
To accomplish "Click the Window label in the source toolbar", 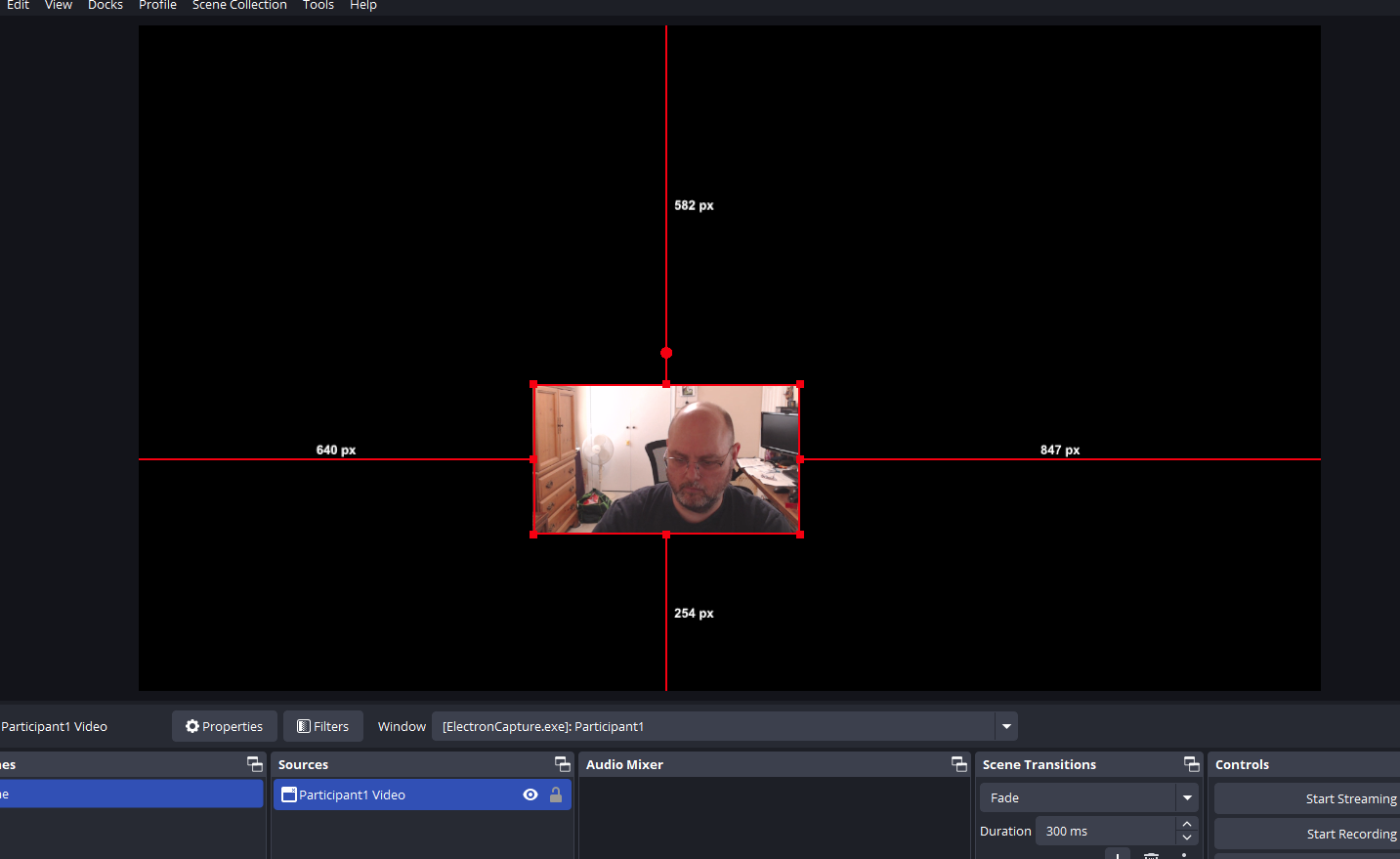I will tap(402, 726).
